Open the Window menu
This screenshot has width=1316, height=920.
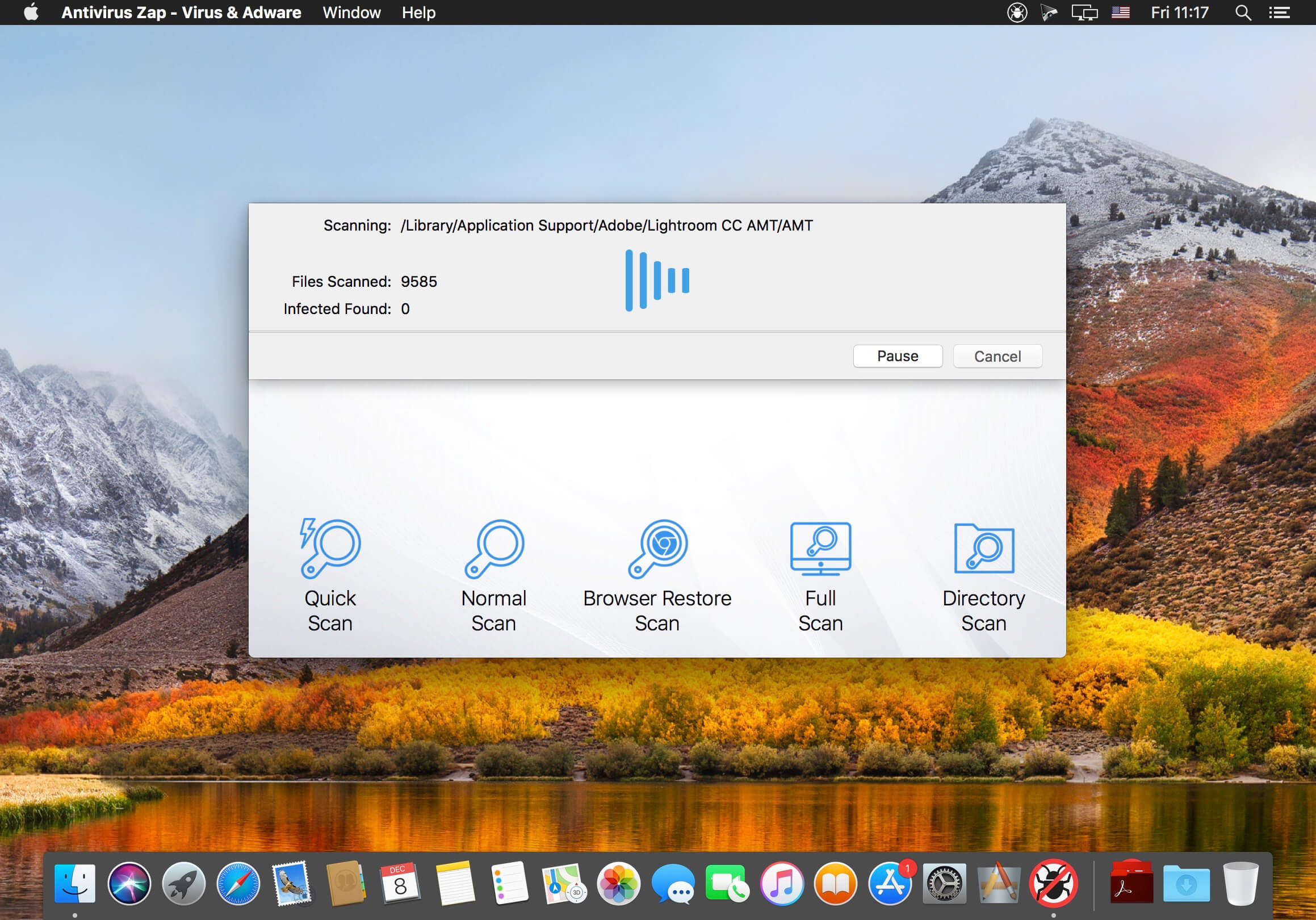(351, 12)
